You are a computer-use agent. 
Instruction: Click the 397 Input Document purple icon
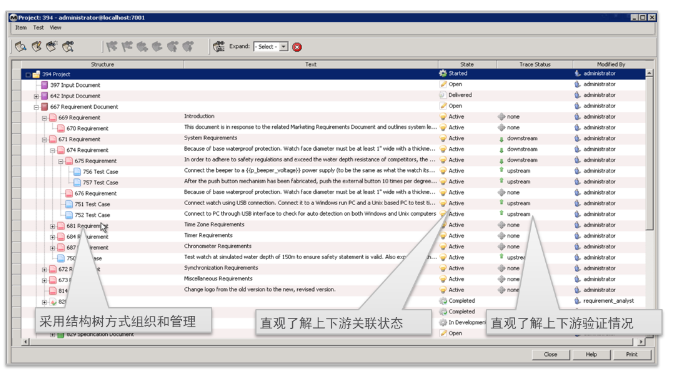(x=44, y=85)
